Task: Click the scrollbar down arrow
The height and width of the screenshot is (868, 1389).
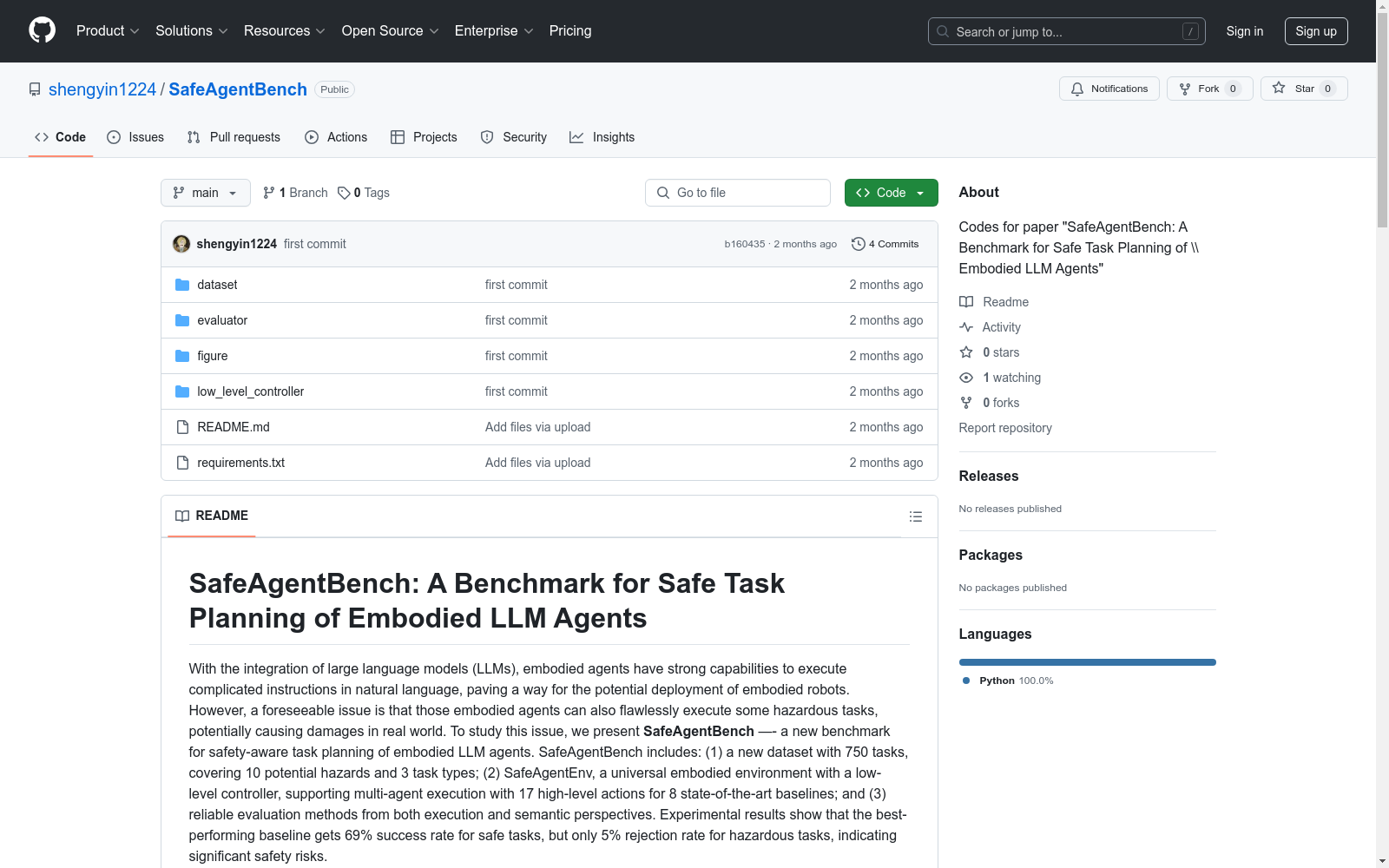Action: tap(1383, 861)
